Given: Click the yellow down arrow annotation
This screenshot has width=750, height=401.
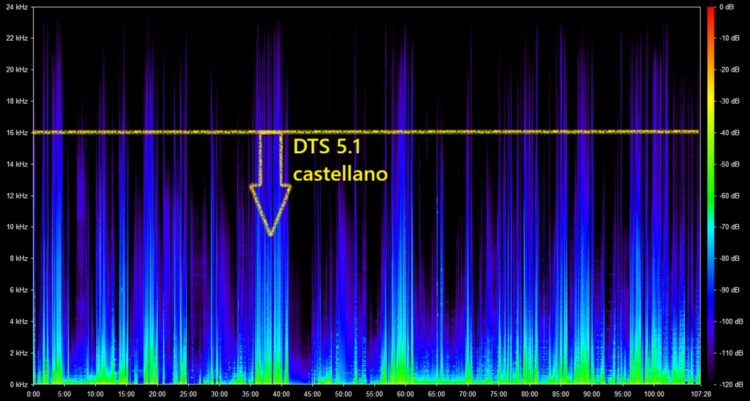Looking at the screenshot, I should (x=270, y=184).
